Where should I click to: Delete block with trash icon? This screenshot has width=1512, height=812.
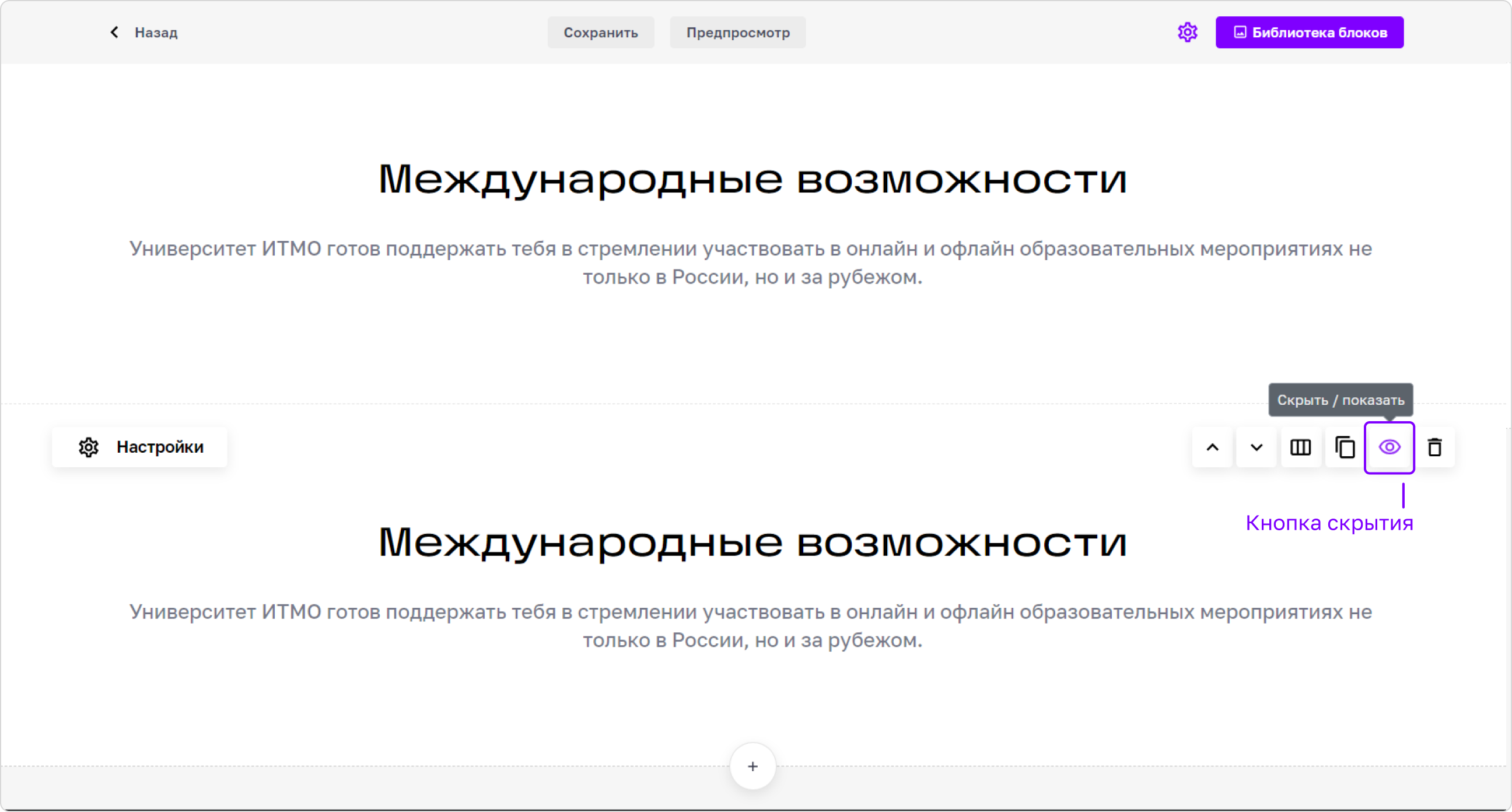(1434, 447)
